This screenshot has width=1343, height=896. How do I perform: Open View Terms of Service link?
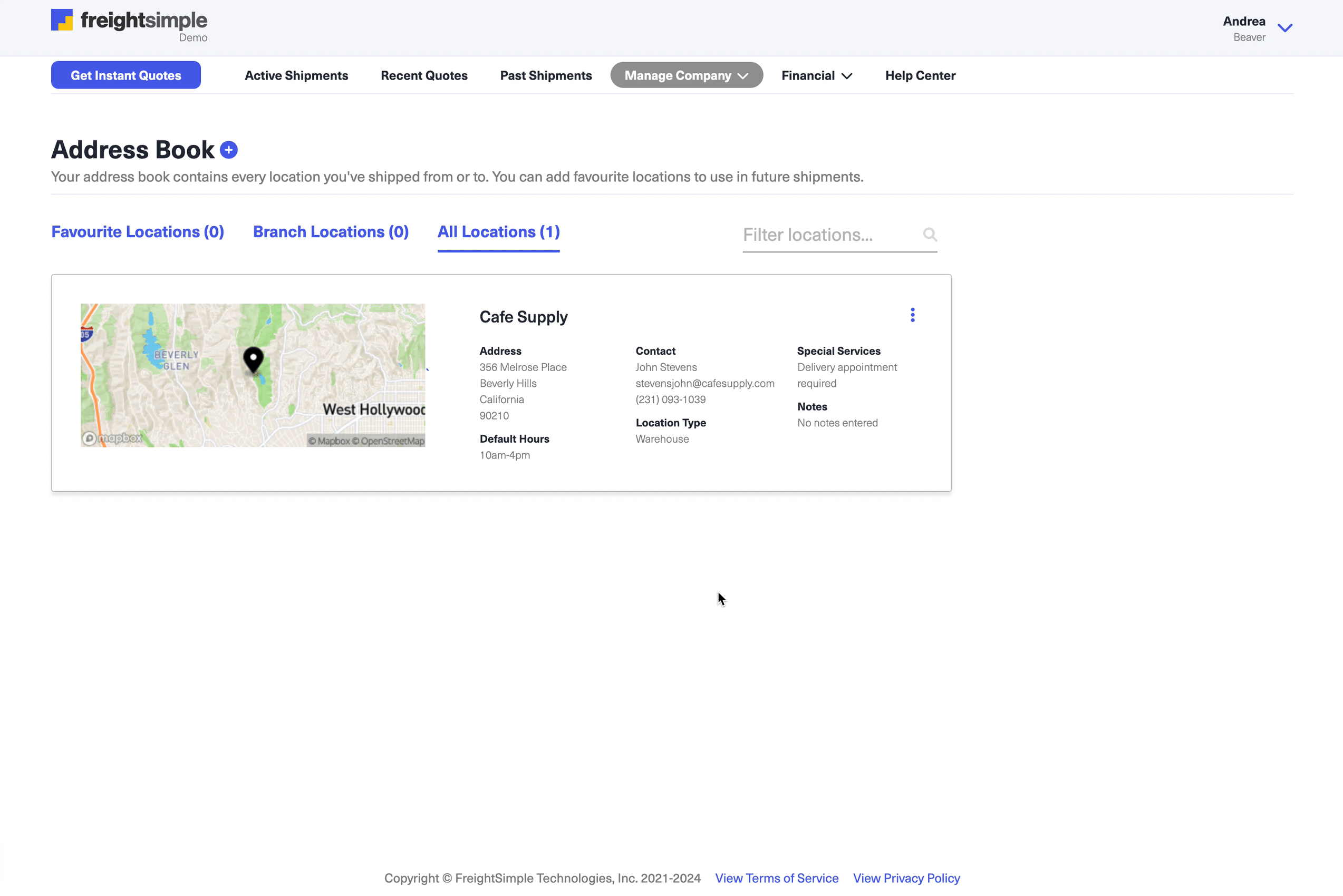pos(776,878)
